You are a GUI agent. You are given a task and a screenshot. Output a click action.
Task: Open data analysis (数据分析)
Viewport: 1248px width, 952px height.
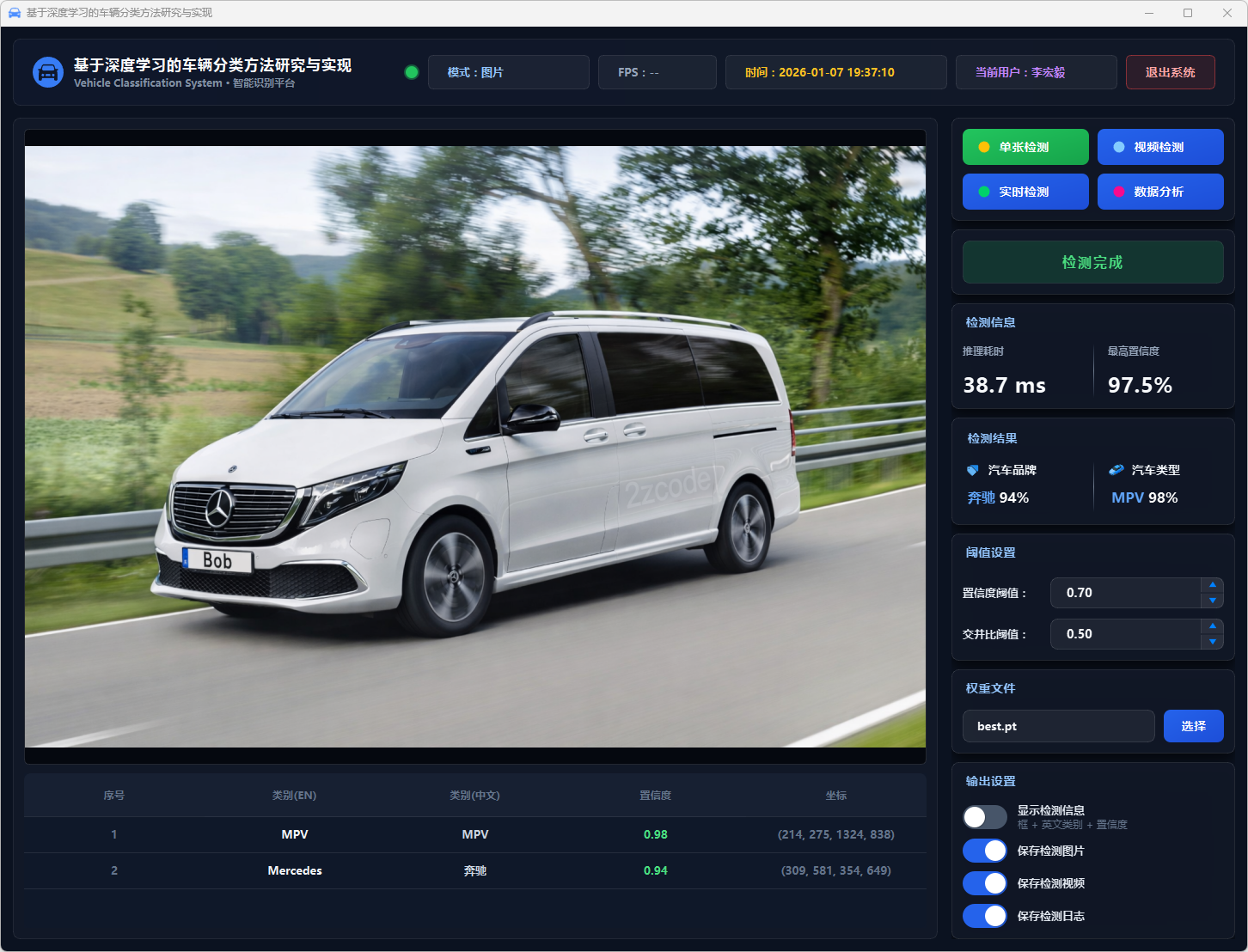[x=1160, y=192]
